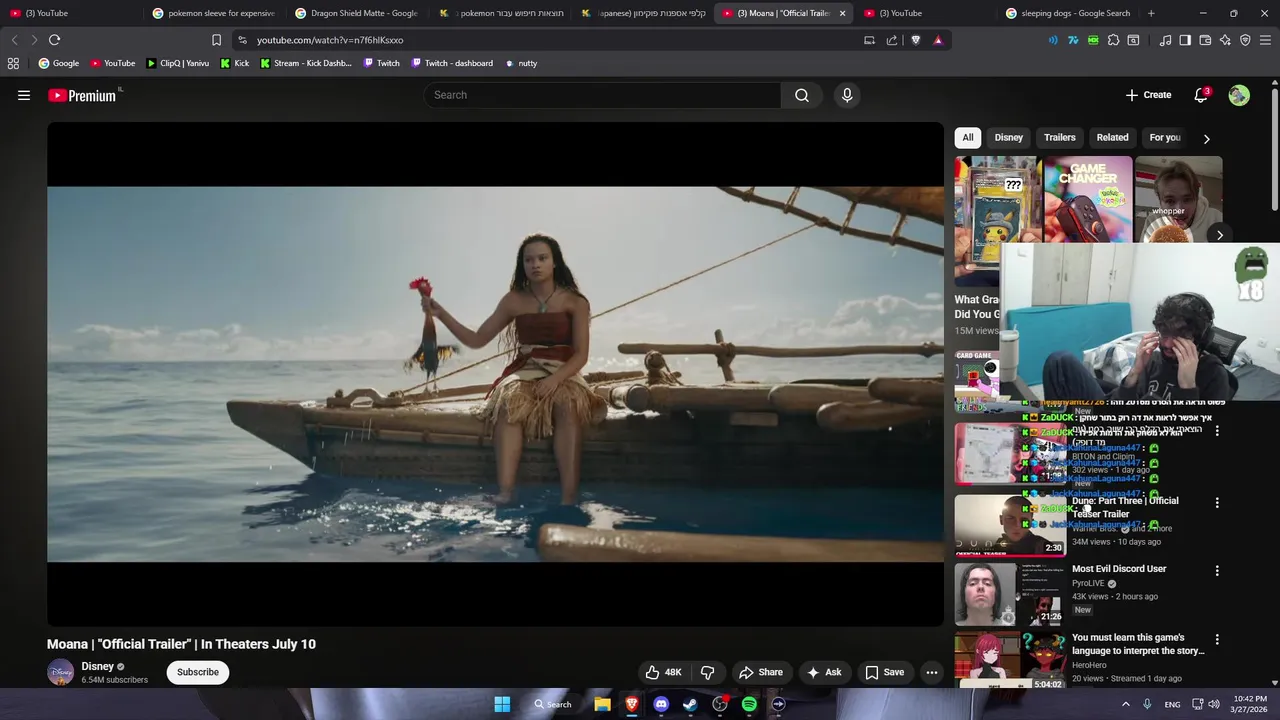Open the account avatar menu
This screenshot has height=720, width=1280.
[x=1239, y=95]
